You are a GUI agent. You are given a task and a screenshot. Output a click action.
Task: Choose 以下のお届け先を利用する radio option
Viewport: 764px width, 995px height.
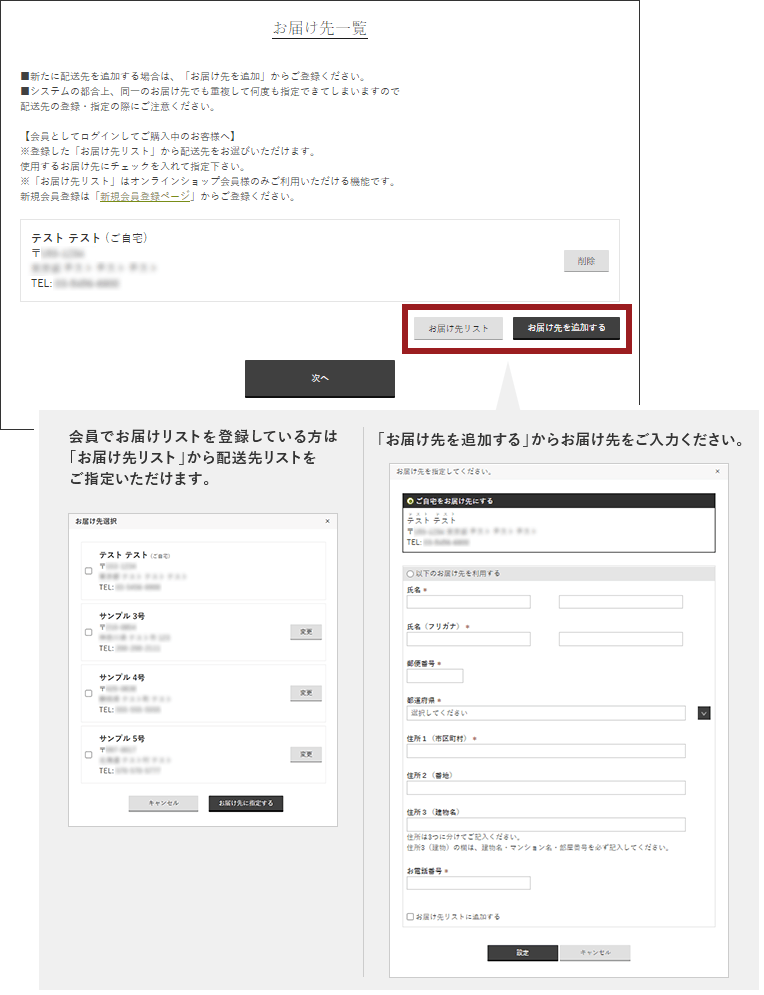pos(410,574)
